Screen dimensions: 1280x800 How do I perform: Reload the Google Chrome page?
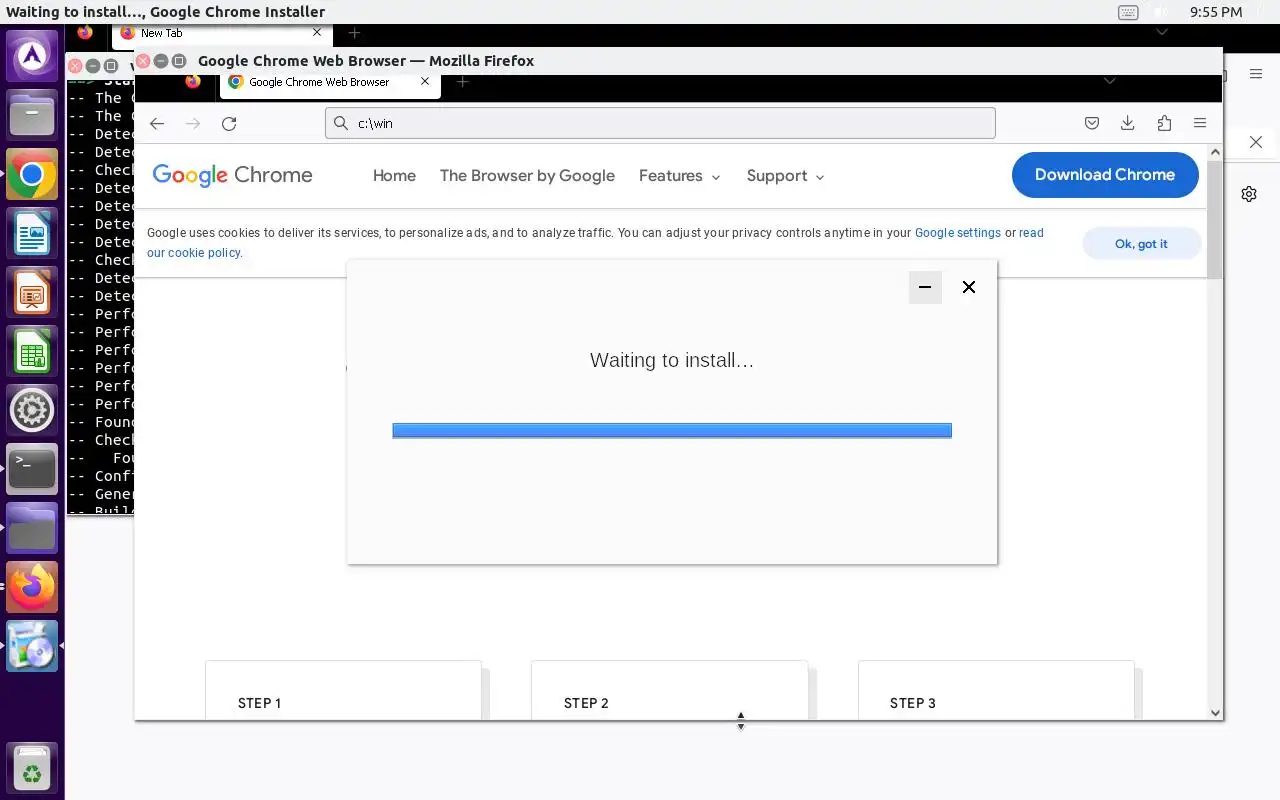[229, 123]
